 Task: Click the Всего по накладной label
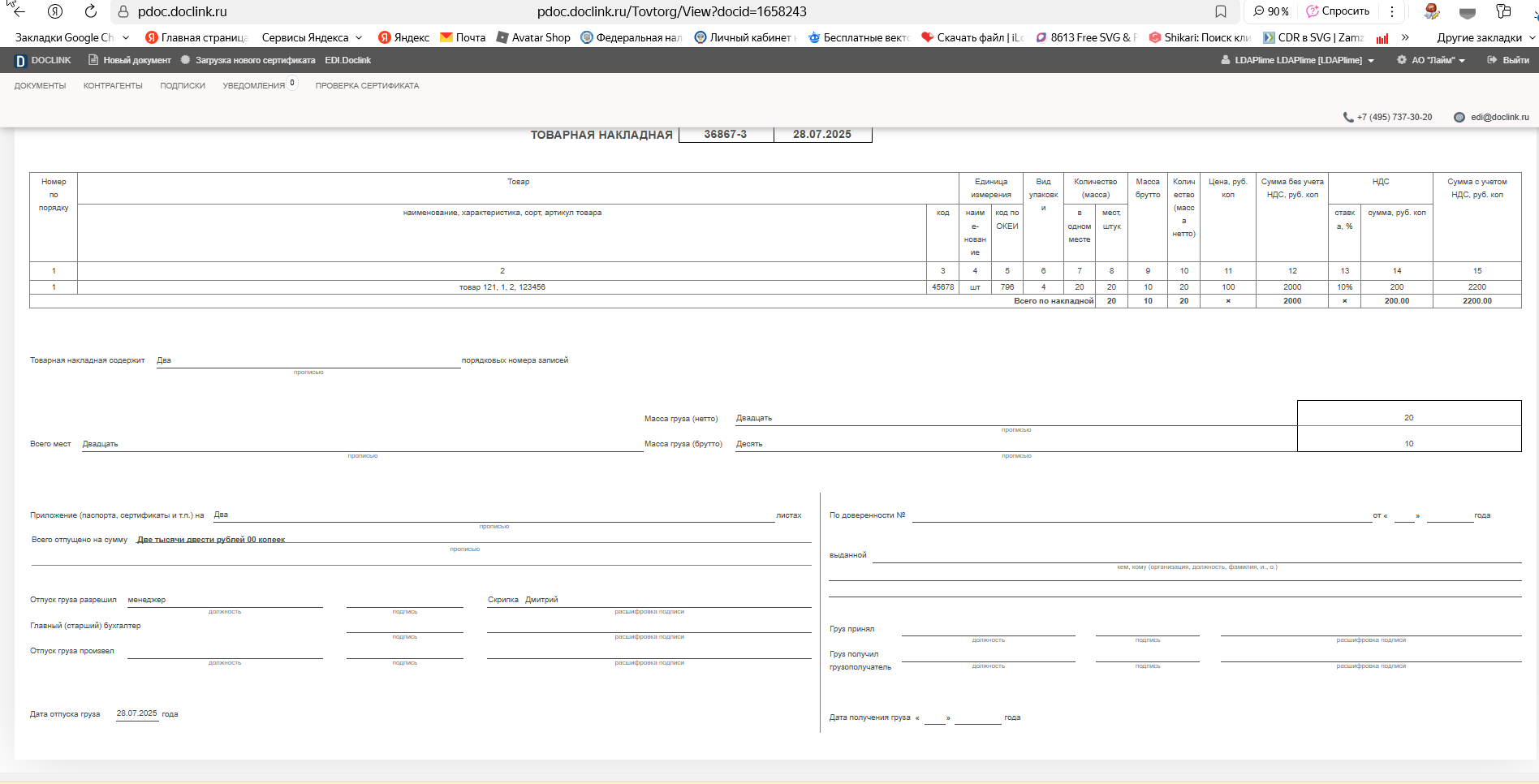pyautogui.click(x=1054, y=301)
